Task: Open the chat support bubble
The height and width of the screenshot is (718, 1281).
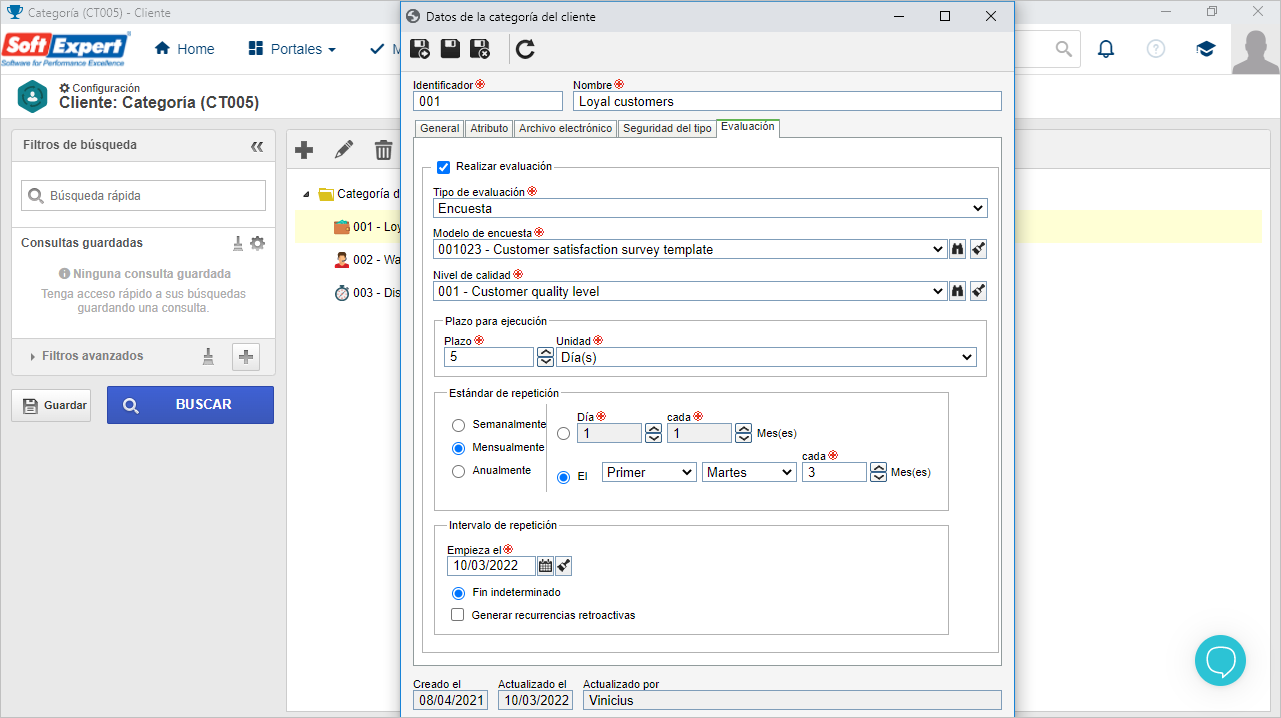Action: point(1220,660)
